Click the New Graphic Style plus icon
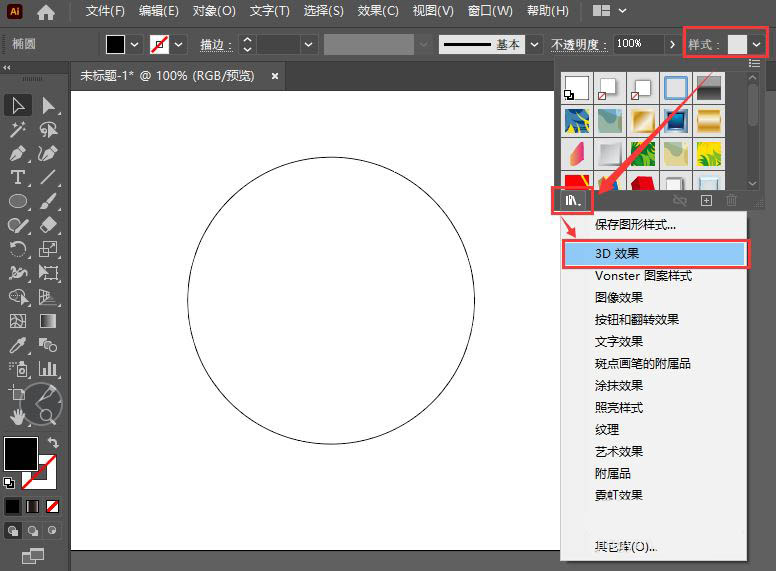This screenshot has height=571, width=776. coord(706,200)
